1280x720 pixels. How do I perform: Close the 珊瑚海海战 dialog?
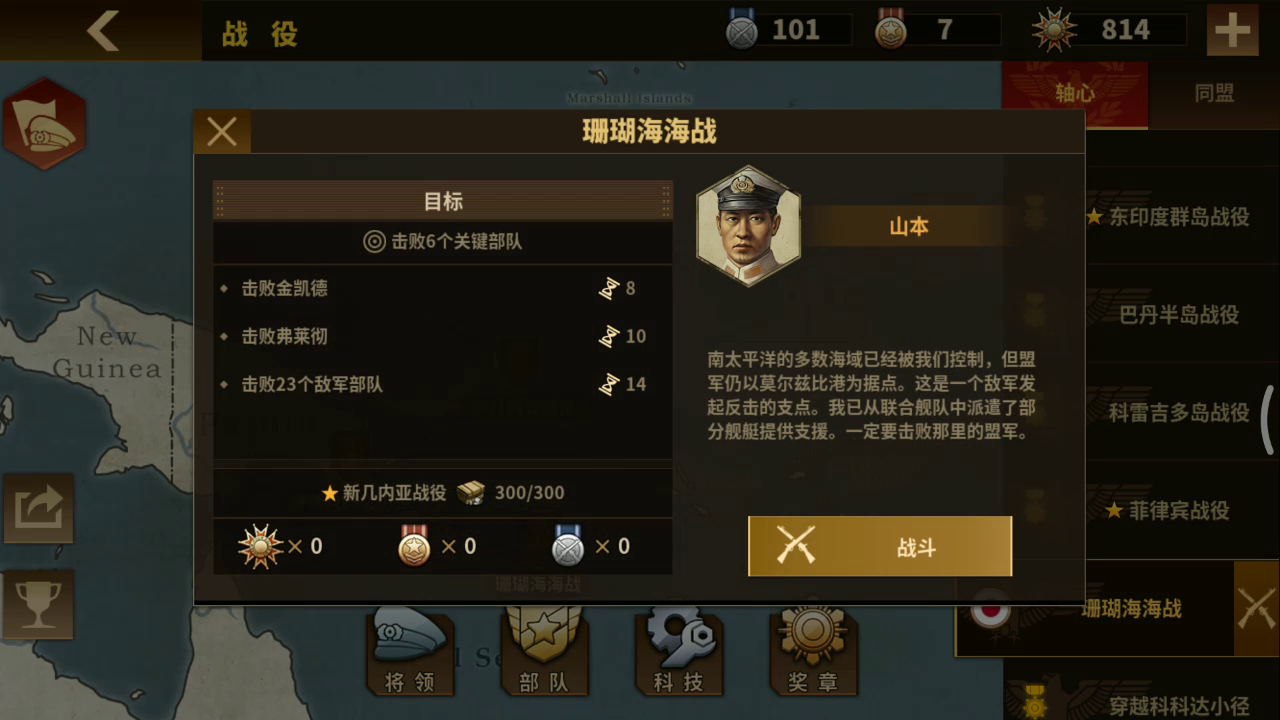coord(222,131)
